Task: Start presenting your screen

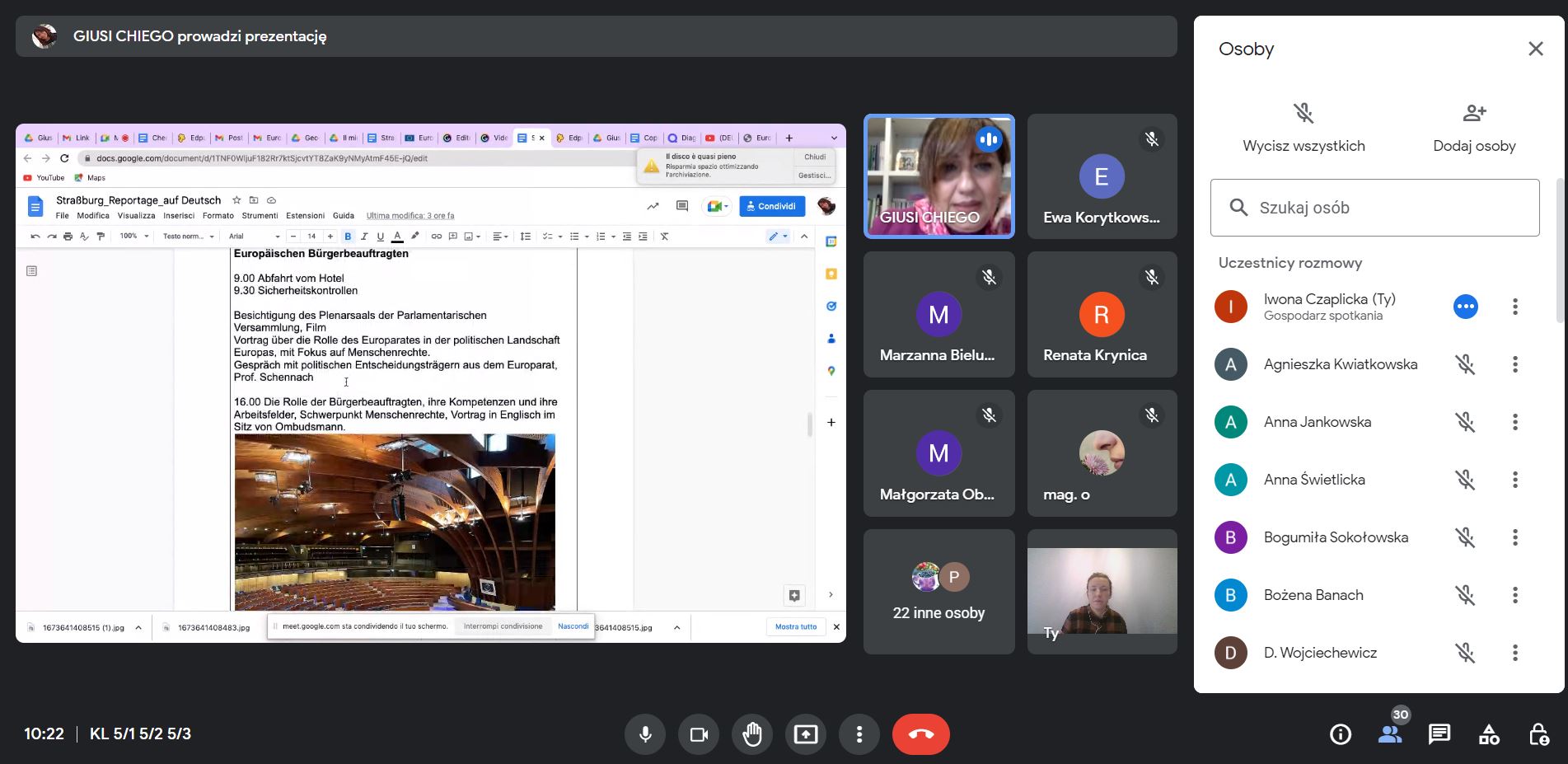Action: [x=806, y=734]
